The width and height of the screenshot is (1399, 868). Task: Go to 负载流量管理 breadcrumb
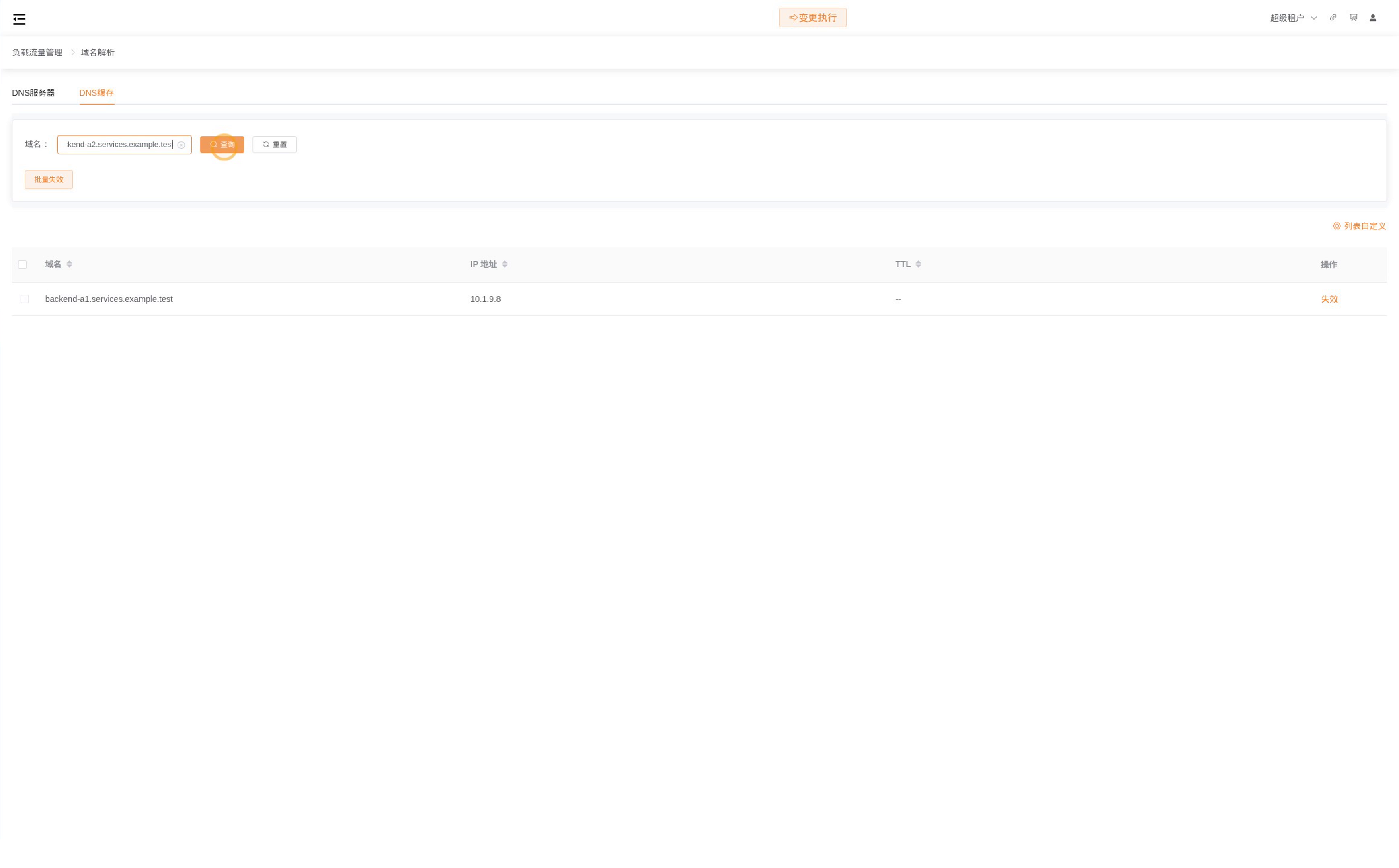[37, 52]
